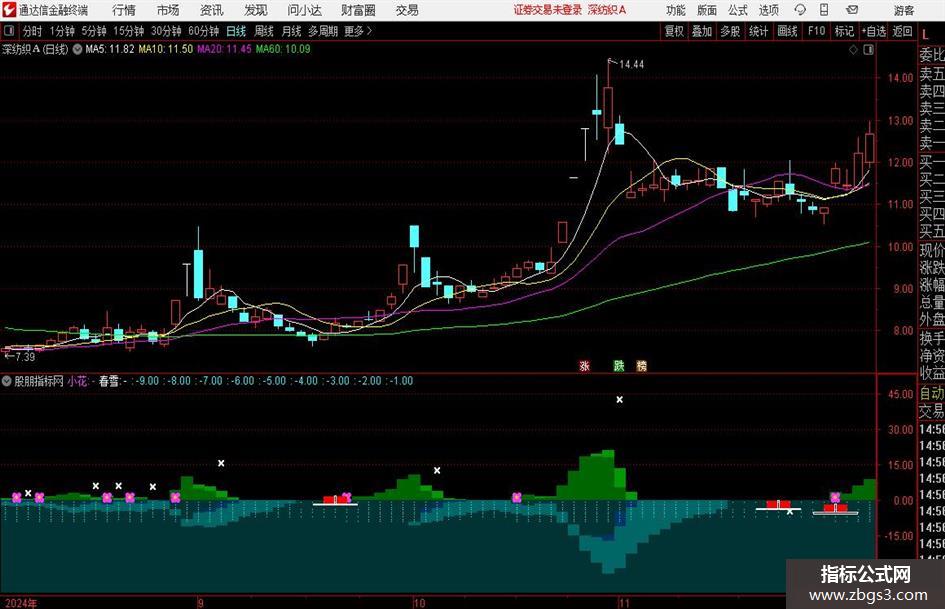This screenshot has height=609, width=945.
Task: Click the 标记 mark button
Action: coord(844,31)
